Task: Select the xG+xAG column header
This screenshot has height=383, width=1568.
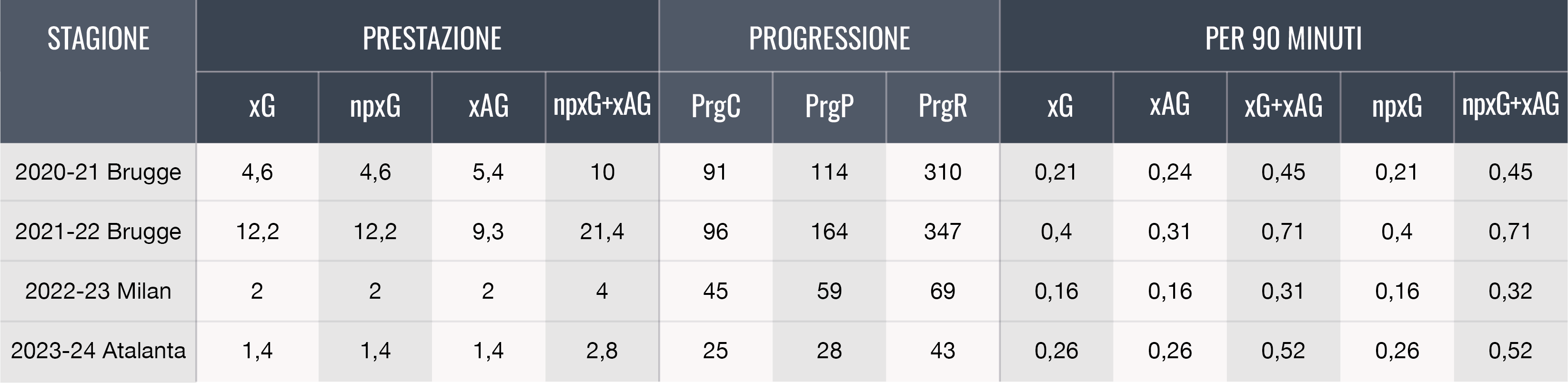Action: tap(1283, 106)
